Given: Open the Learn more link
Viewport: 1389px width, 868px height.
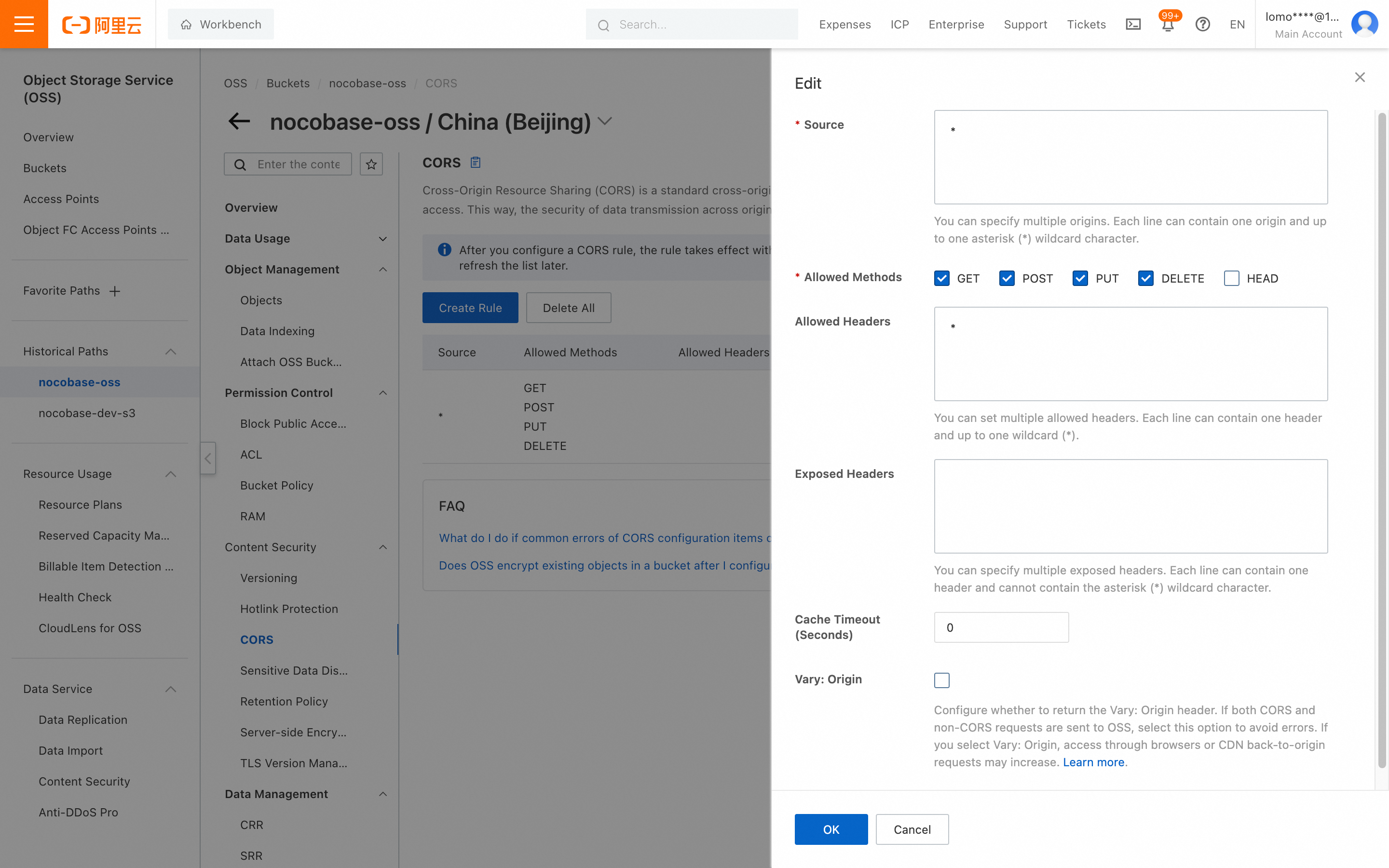Looking at the screenshot, I should pos(1093,762).
